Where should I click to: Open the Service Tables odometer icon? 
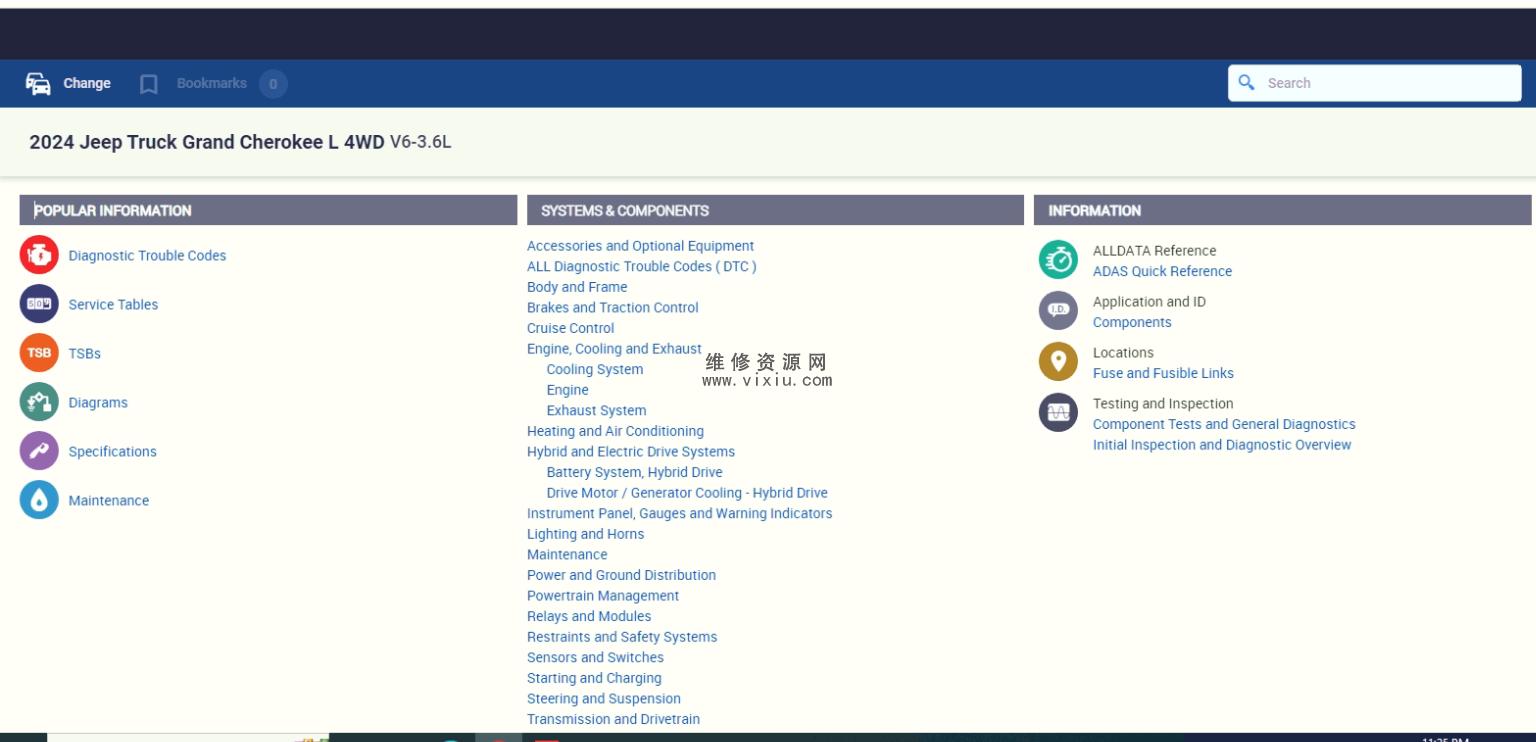[39, 304]
